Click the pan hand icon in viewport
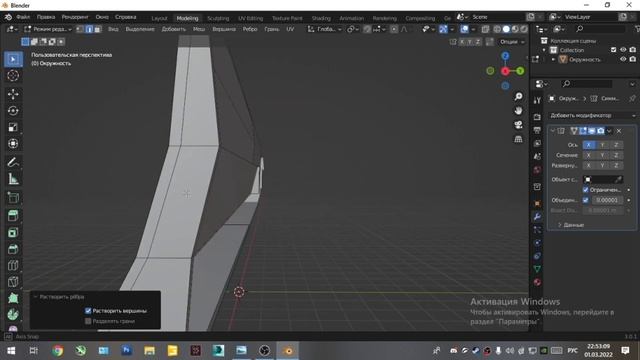640x360 pixels. pos(518,111)
